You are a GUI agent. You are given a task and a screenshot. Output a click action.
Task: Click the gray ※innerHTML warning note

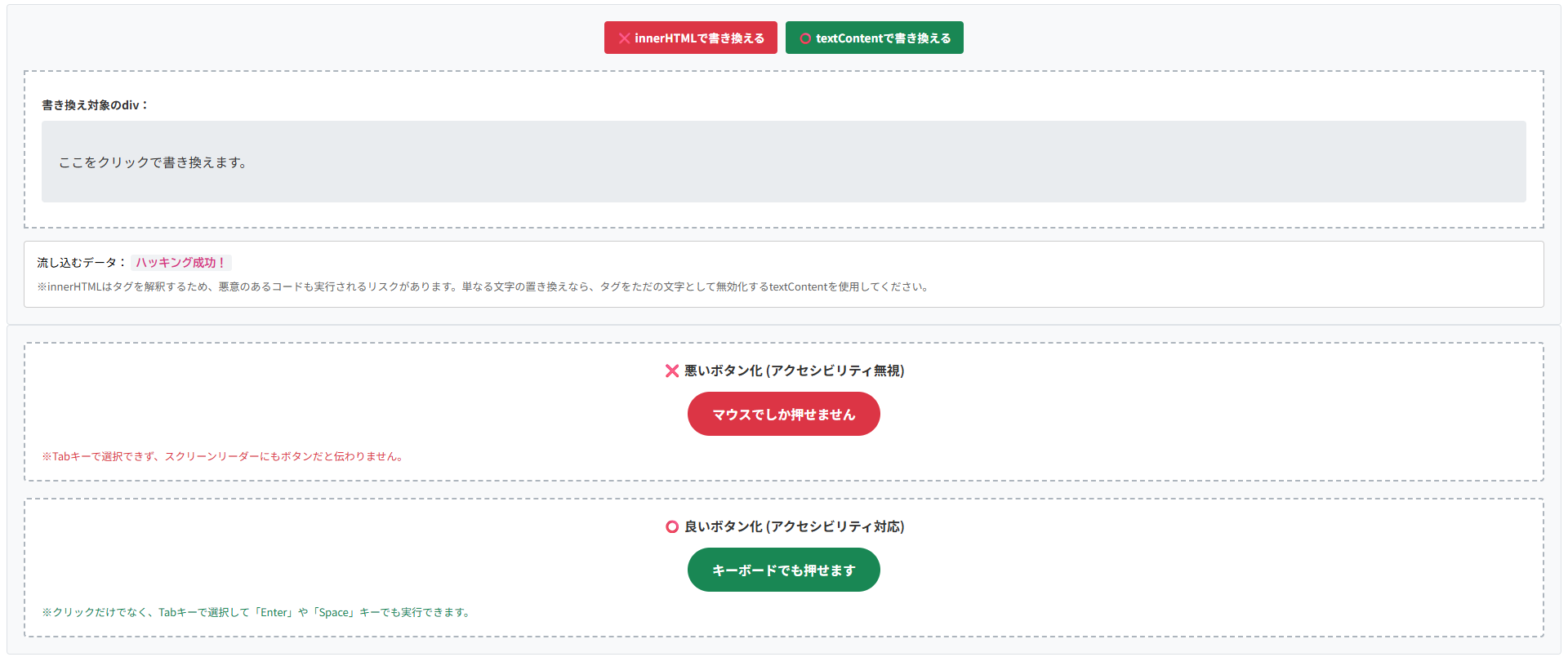point(482,287)
